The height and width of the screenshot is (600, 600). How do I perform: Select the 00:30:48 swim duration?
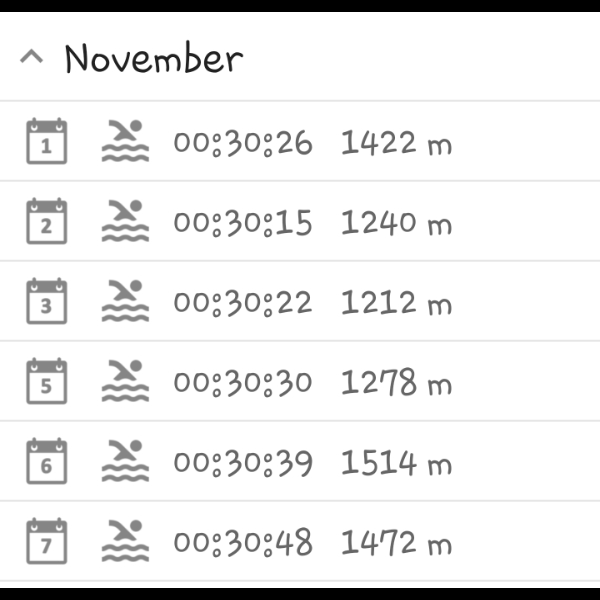point(243,543)
